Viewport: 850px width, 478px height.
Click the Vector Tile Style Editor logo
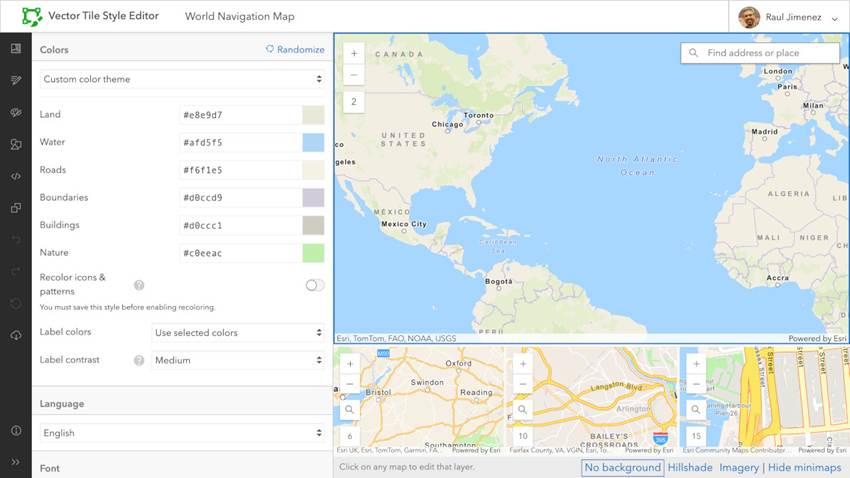32,16
